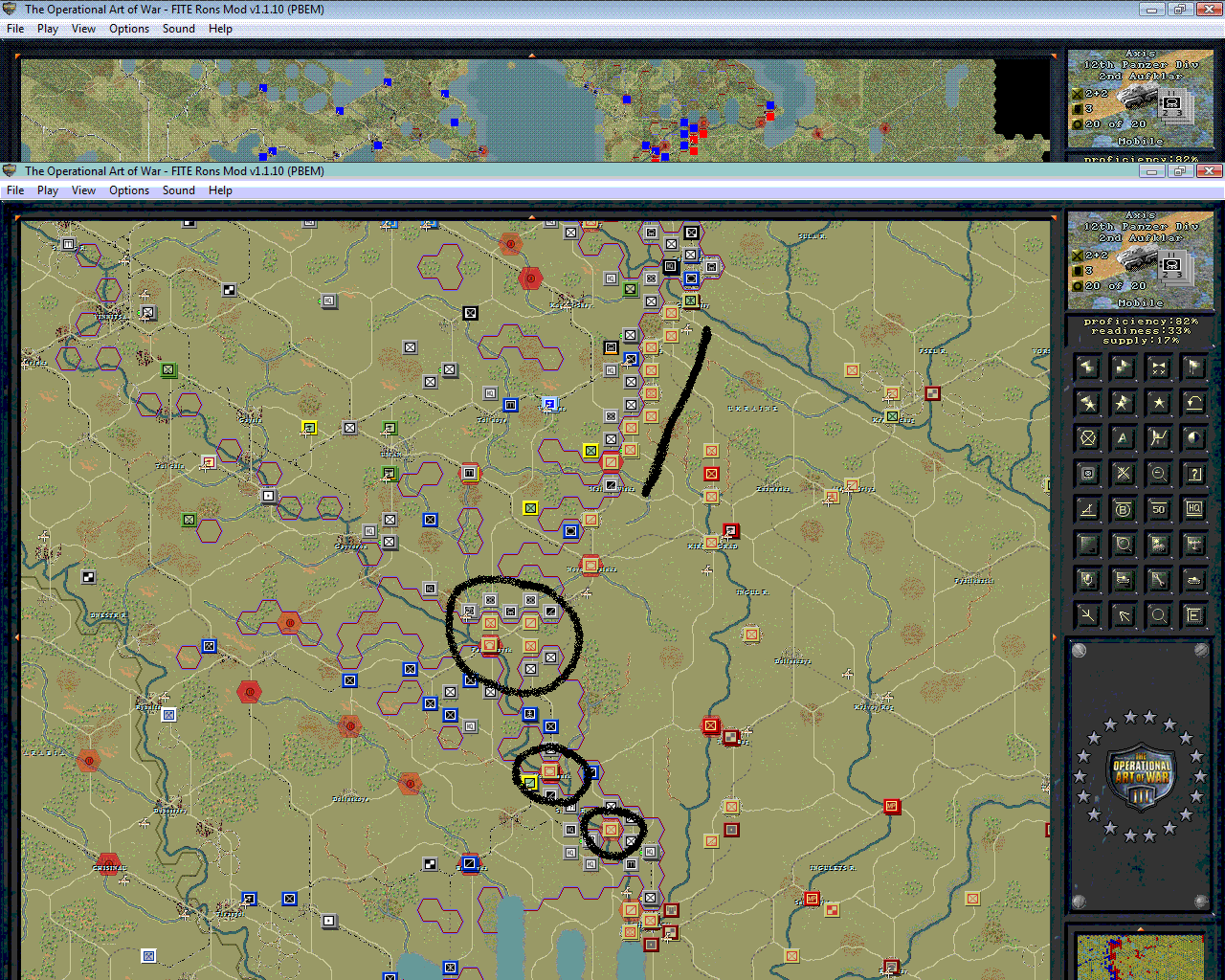Click the 'supply:17%' text
This screenshot has width=1225, height=980.
tap(1141, 341)
